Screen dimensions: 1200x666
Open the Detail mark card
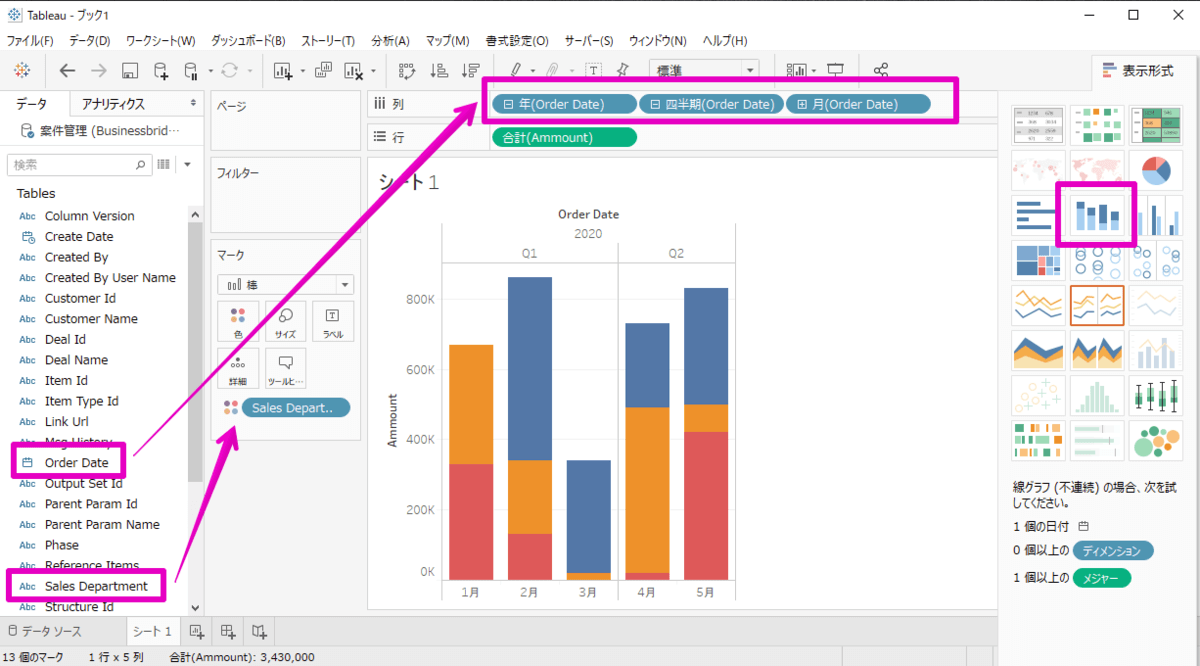(x=238, y=368)
